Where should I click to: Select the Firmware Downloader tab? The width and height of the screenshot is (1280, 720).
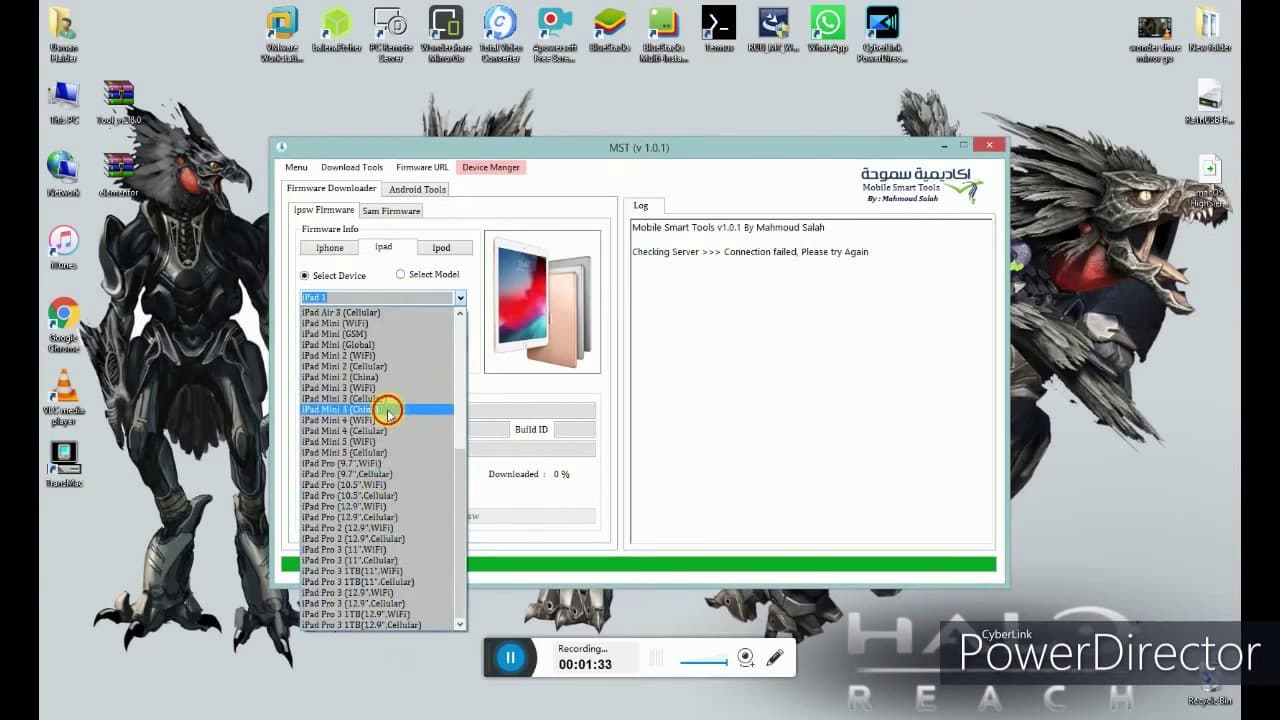pyautogui.click(x=331, y=188)
